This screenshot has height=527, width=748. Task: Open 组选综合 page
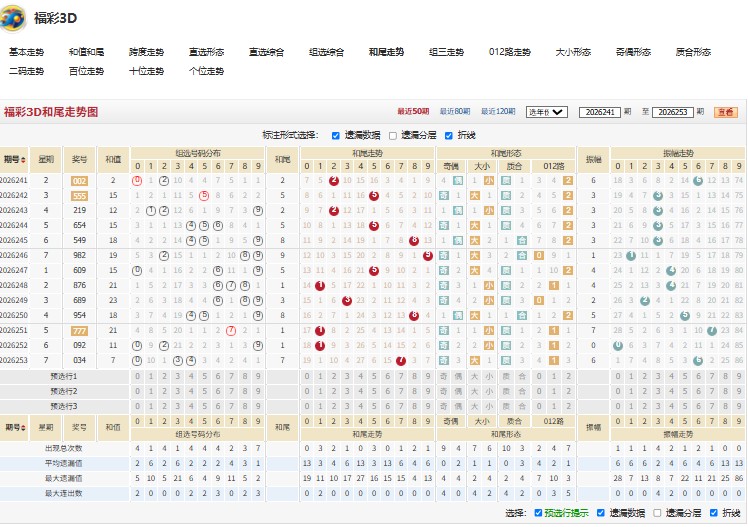coord(327,52)
